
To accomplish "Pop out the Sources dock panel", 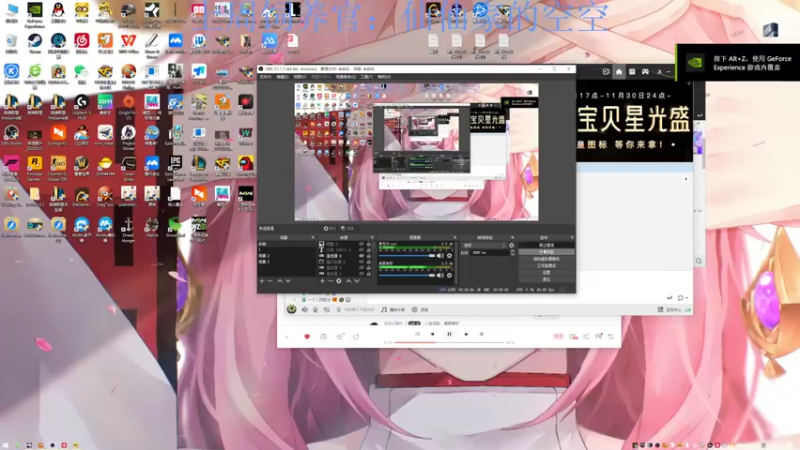I will tap(372, 238).
